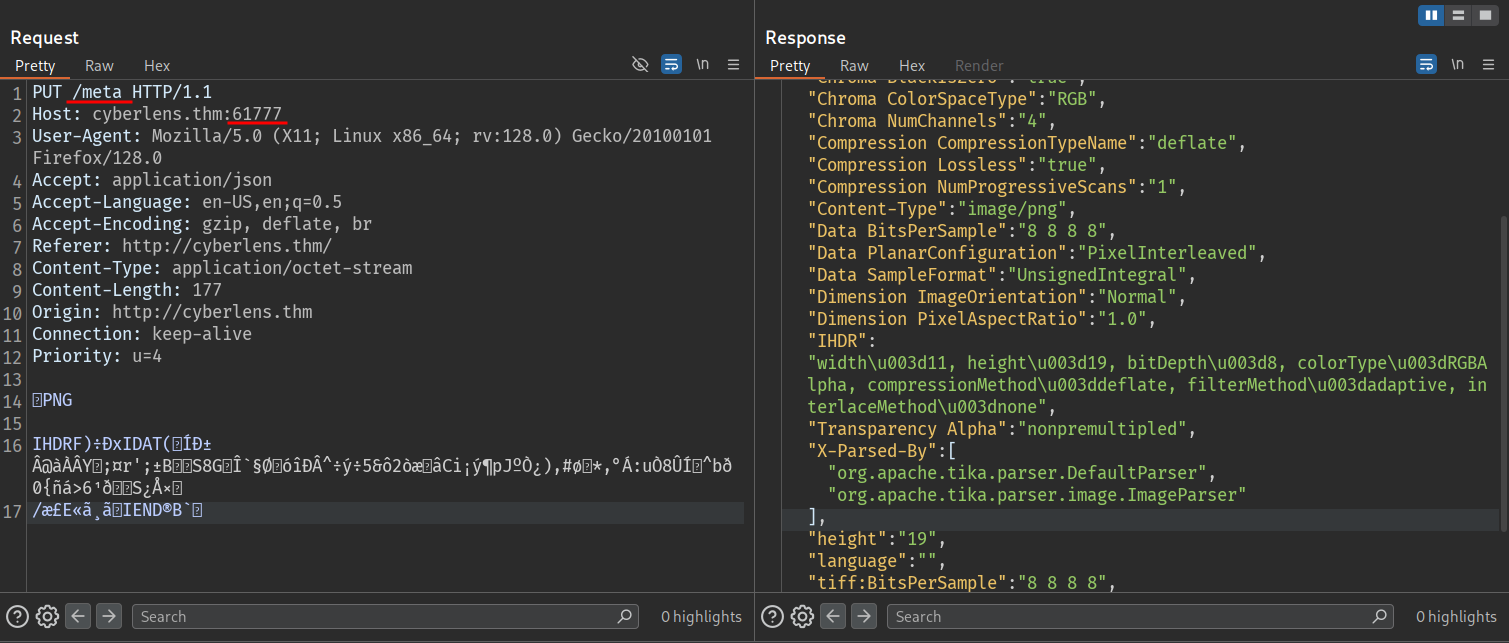Viewport: 1509px width, 643px height.
Task: Open Request panel options menu
Action: (733, 65)
